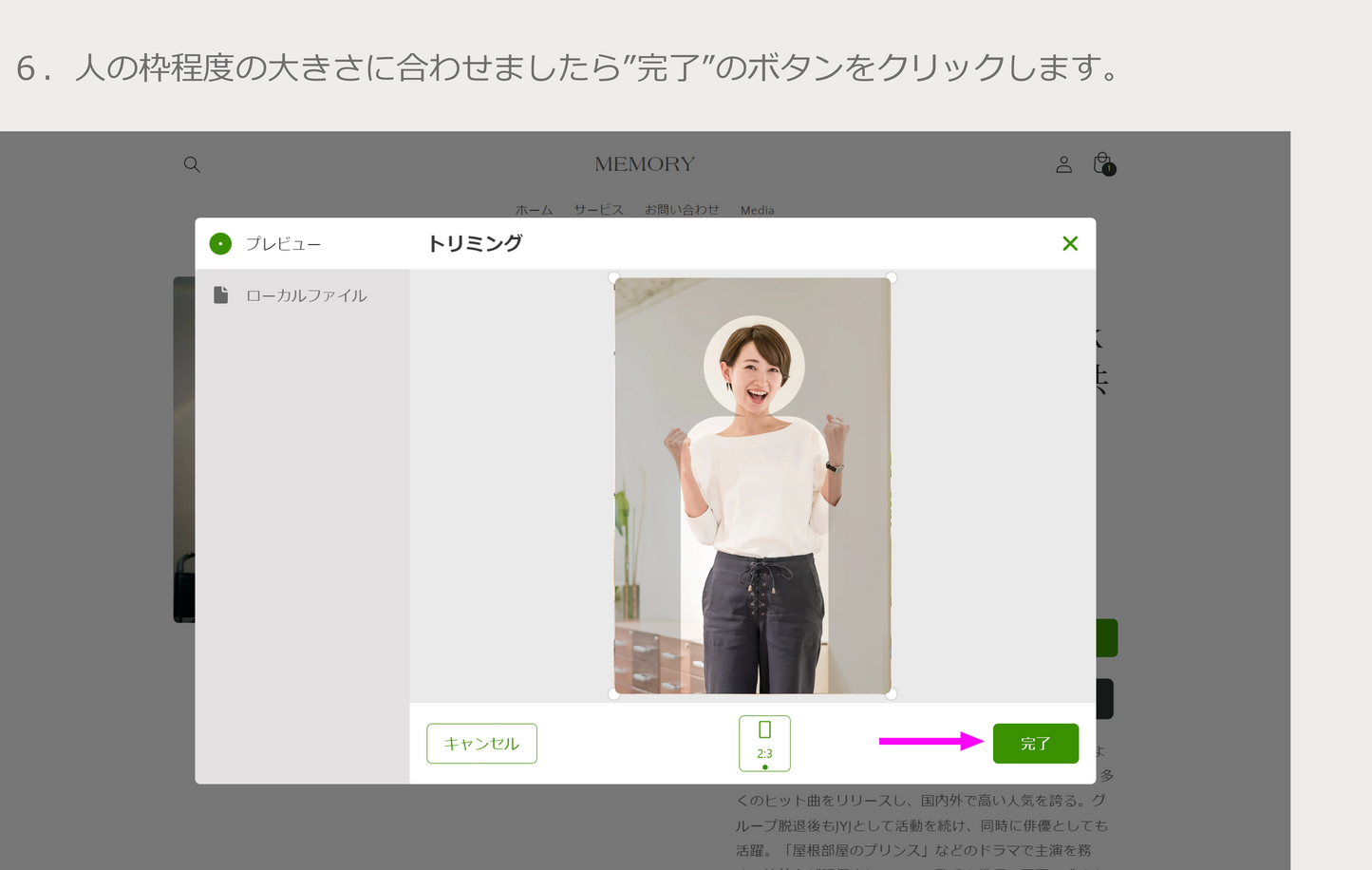The width and height of the screenshot is (1372, 870).
Task: Select the 2:3 aspect ratio option
Action: 764,743
